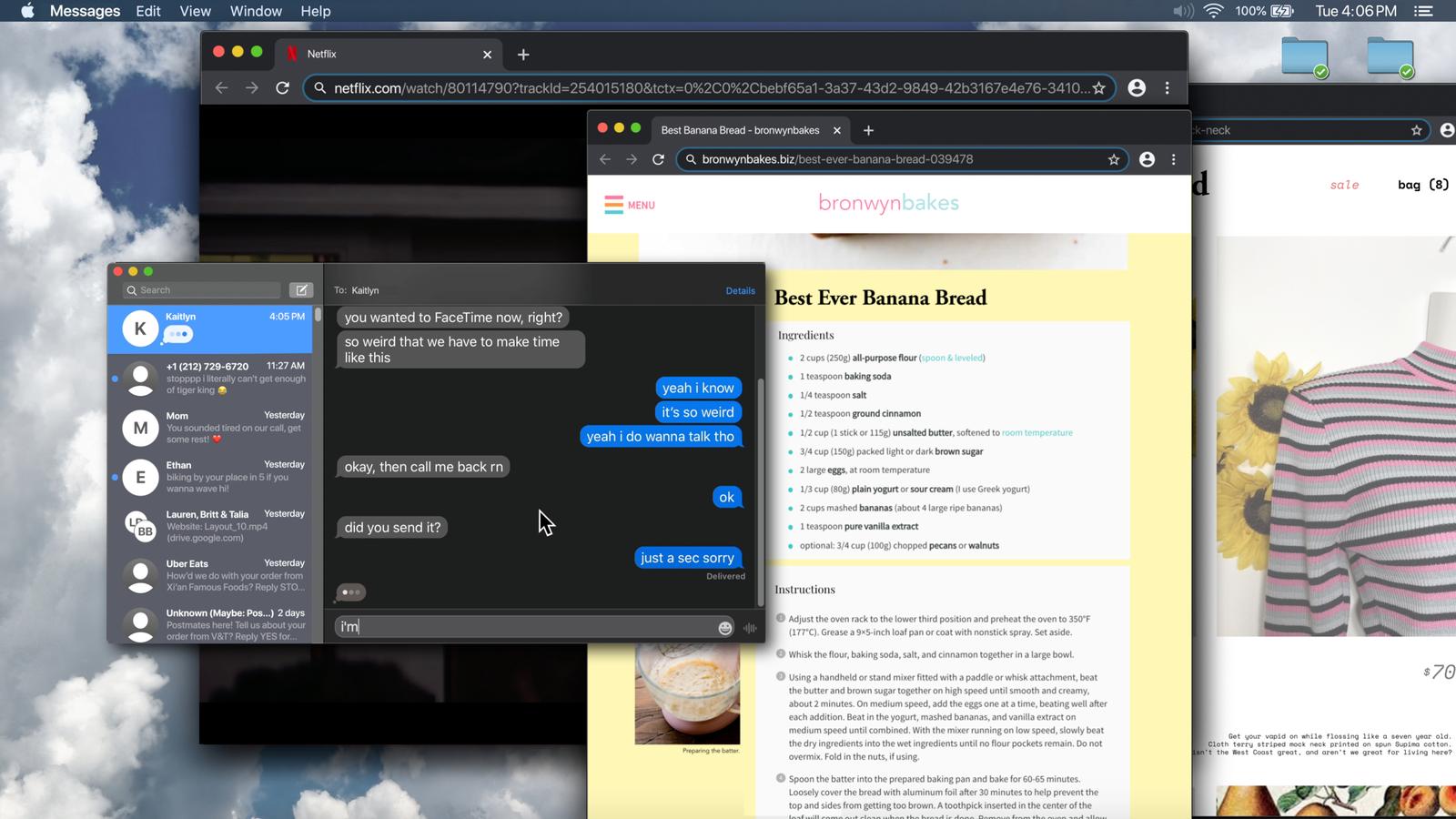
Task: Open three-dot Chrome menu in Netflix window
Action: pyautogui.click(x=1168, y=88)
